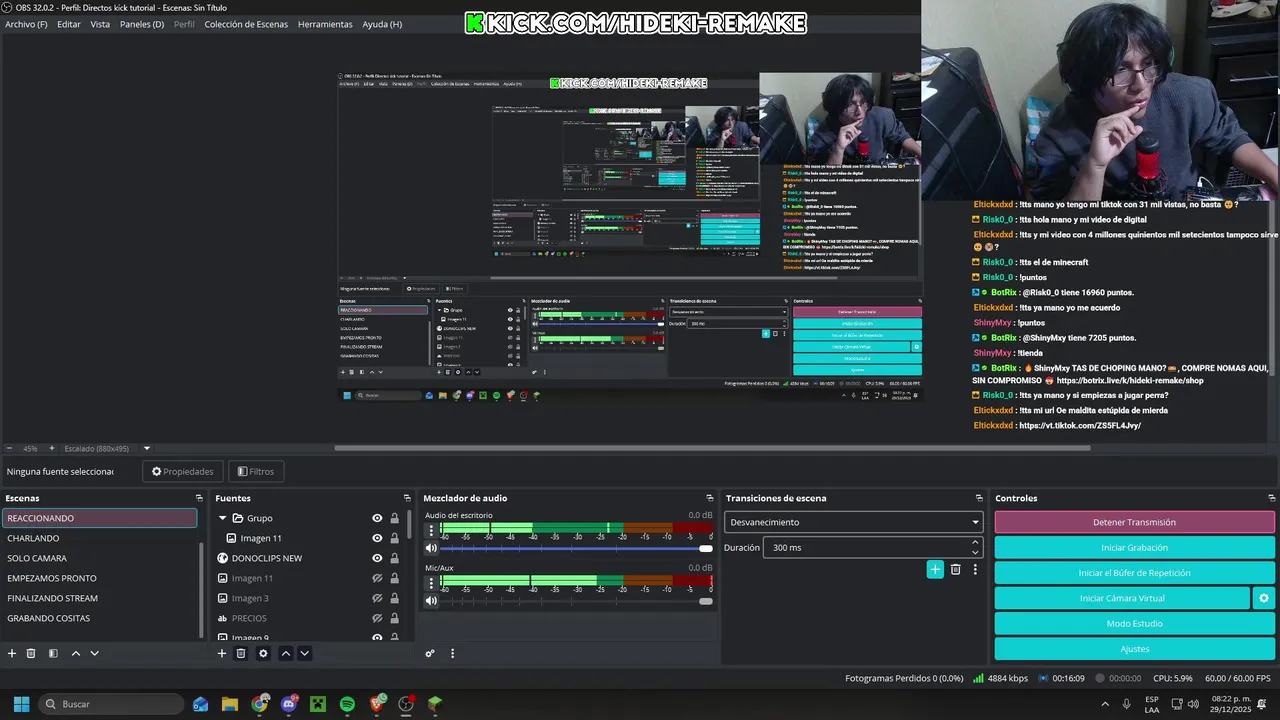Viewport: 1280px width, 720px height.
Task: Open Ajustes from Controles panel
Action: pos(1134,649)
